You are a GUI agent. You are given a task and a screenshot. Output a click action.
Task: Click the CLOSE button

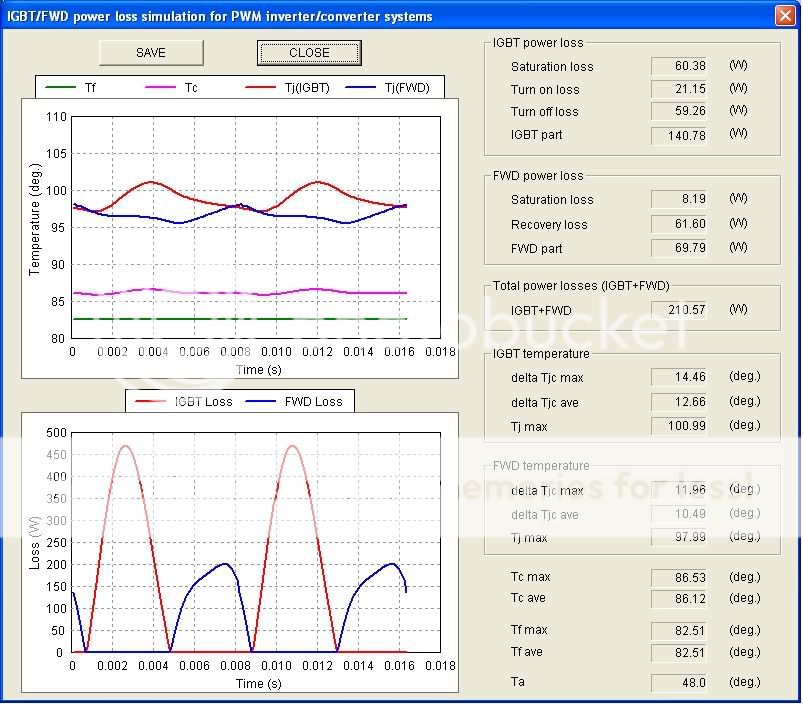pos(309,53)
